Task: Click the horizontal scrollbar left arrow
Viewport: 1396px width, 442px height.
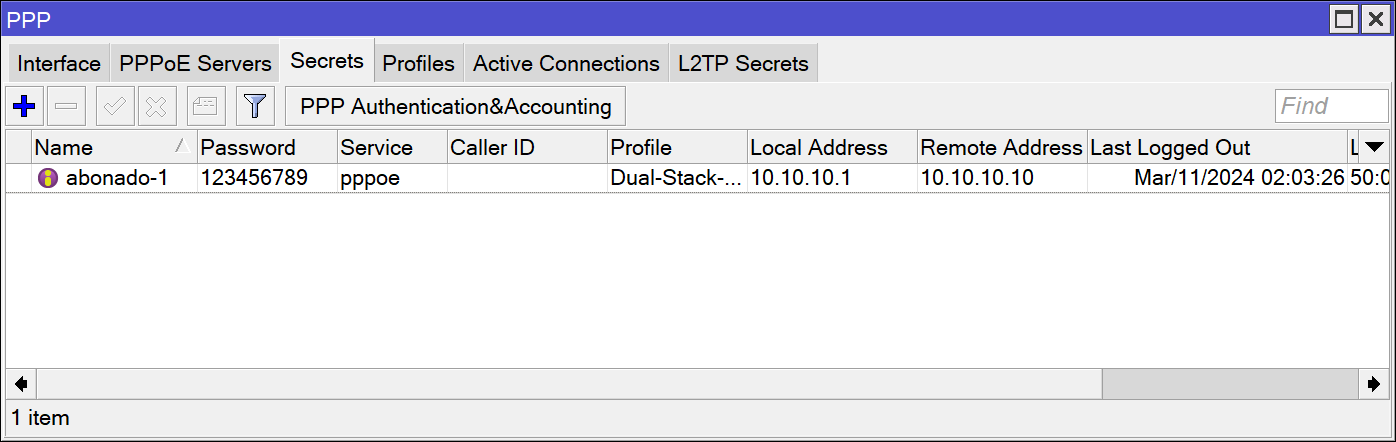Action: point(20,383)
